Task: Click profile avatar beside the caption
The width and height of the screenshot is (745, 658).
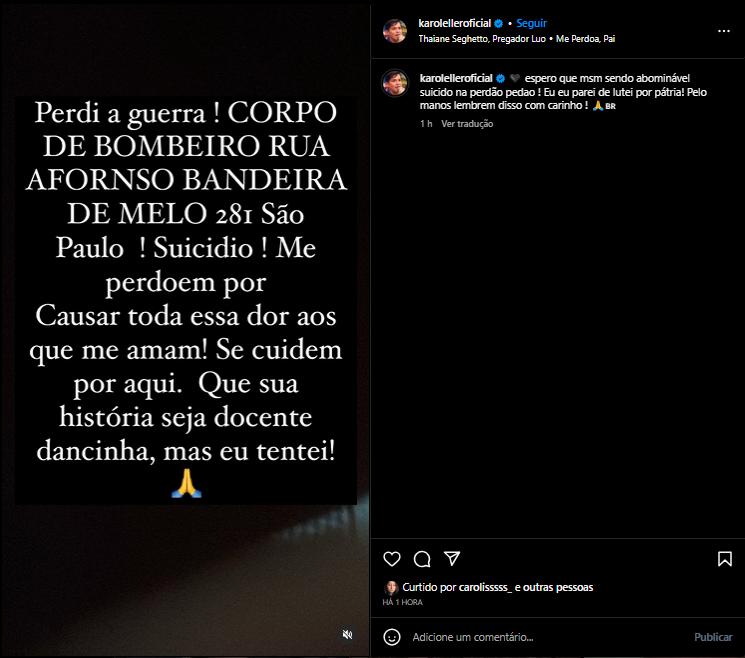Action: [x=395, y=83]
